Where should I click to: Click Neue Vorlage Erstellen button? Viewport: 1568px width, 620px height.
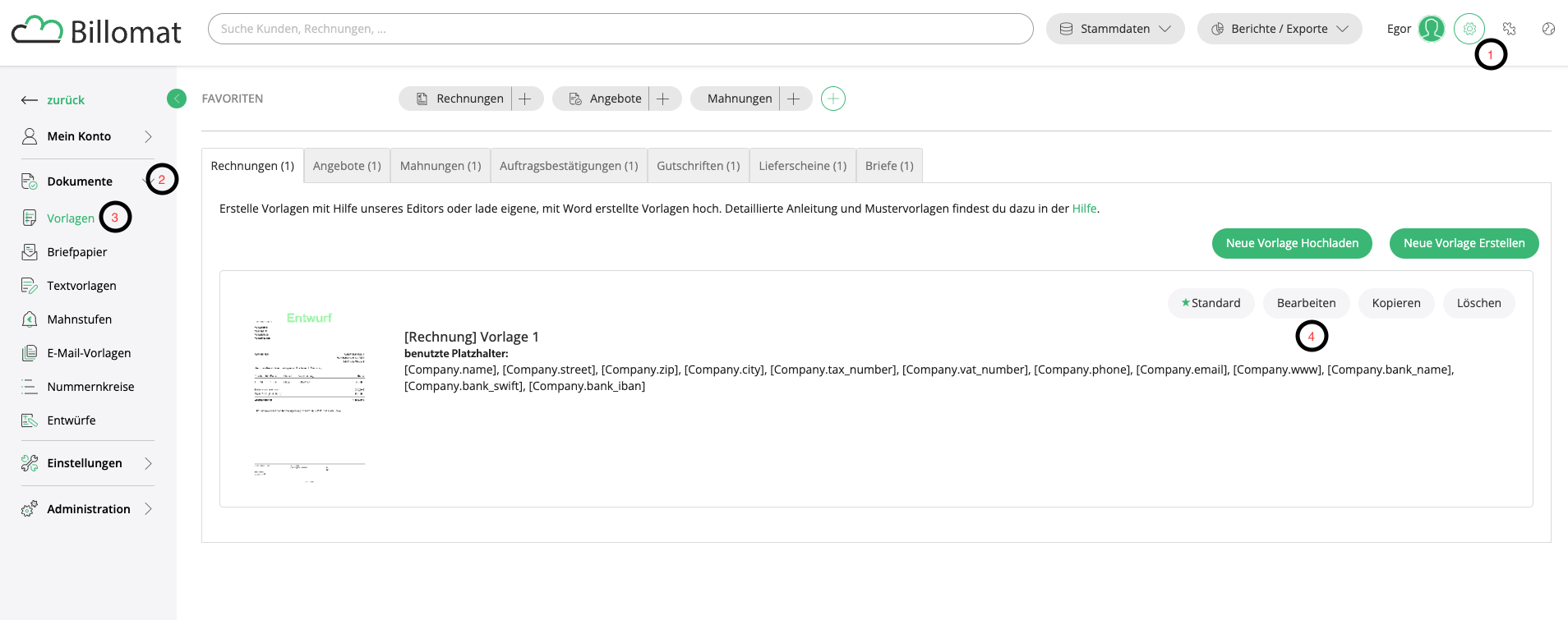click(x=1464, y=243)
